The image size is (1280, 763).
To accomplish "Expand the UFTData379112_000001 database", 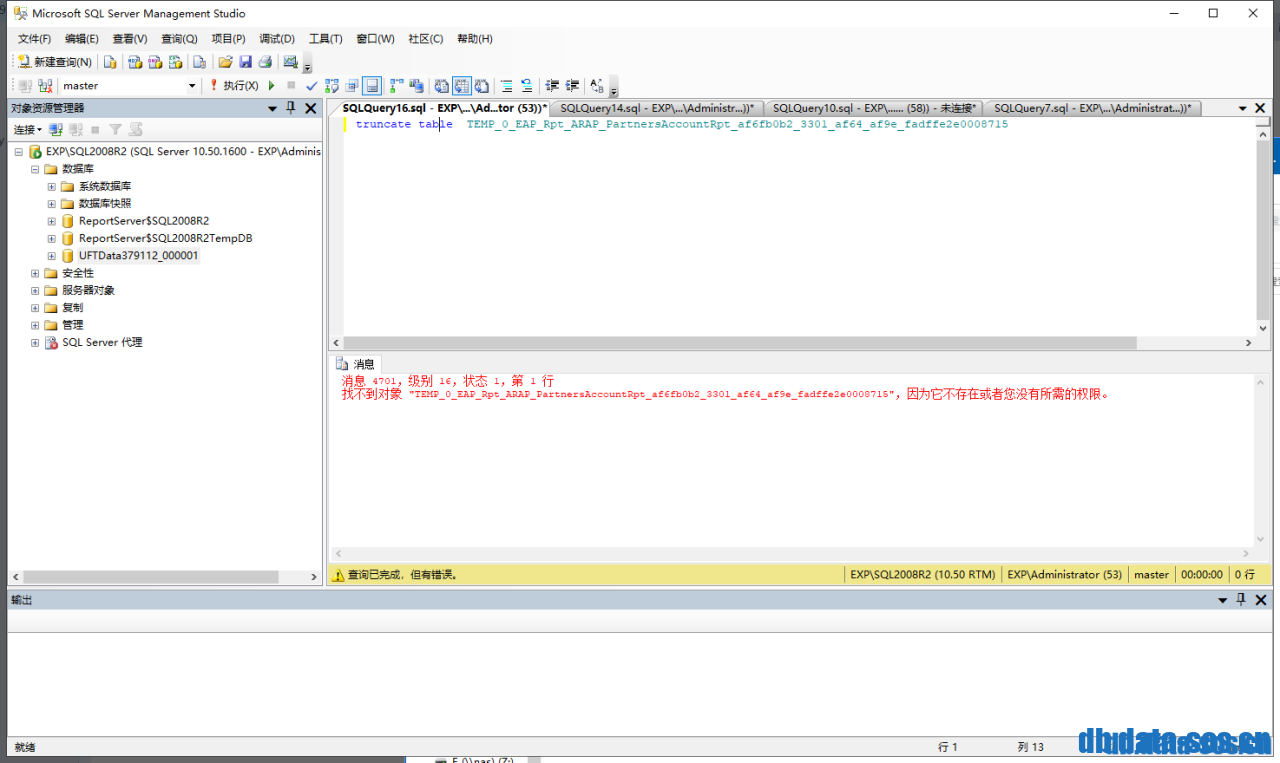I will pyautogui.click(x=52, y=256).
